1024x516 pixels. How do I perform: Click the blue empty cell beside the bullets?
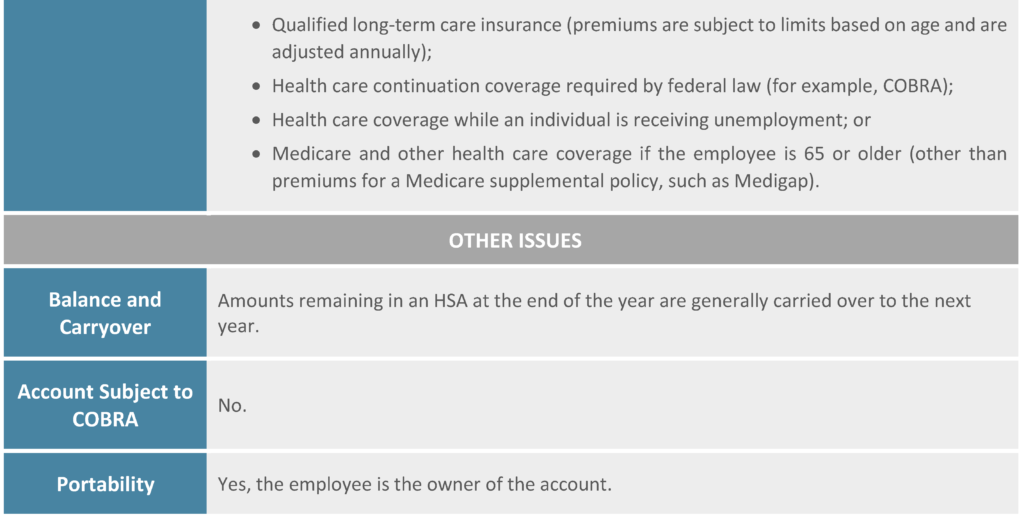pyautogui.click(x=105, y=105)
